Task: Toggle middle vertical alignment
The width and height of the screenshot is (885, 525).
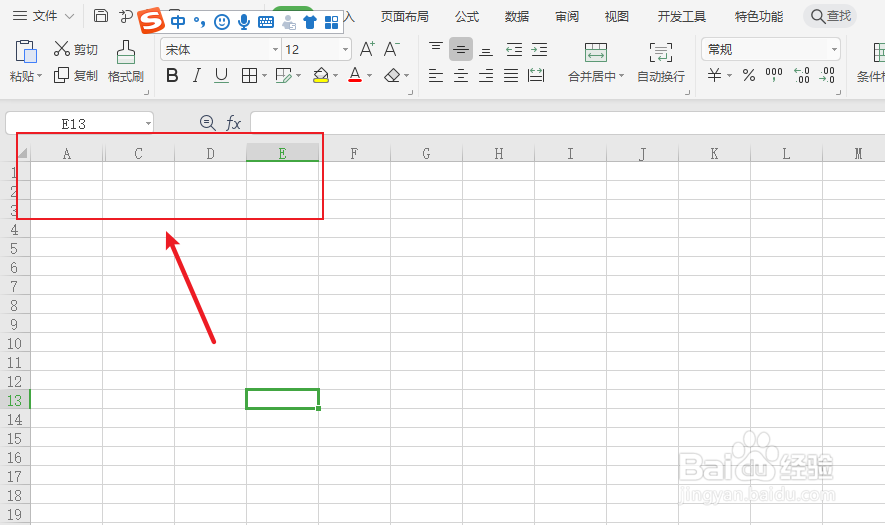Action: 461,50
